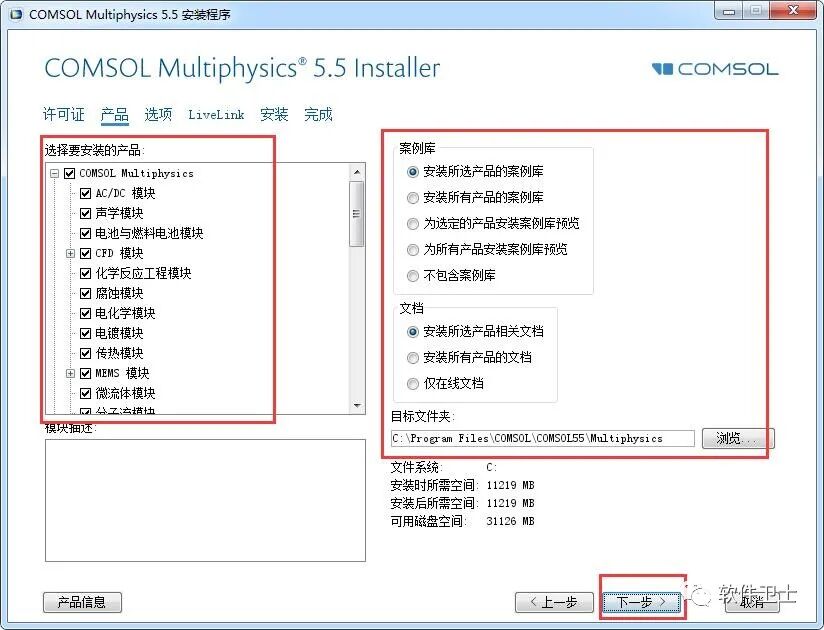Uncheck the COMSOL Multiphysics root checkbox
The image size is (824, 630).
[x=69, y=173]
